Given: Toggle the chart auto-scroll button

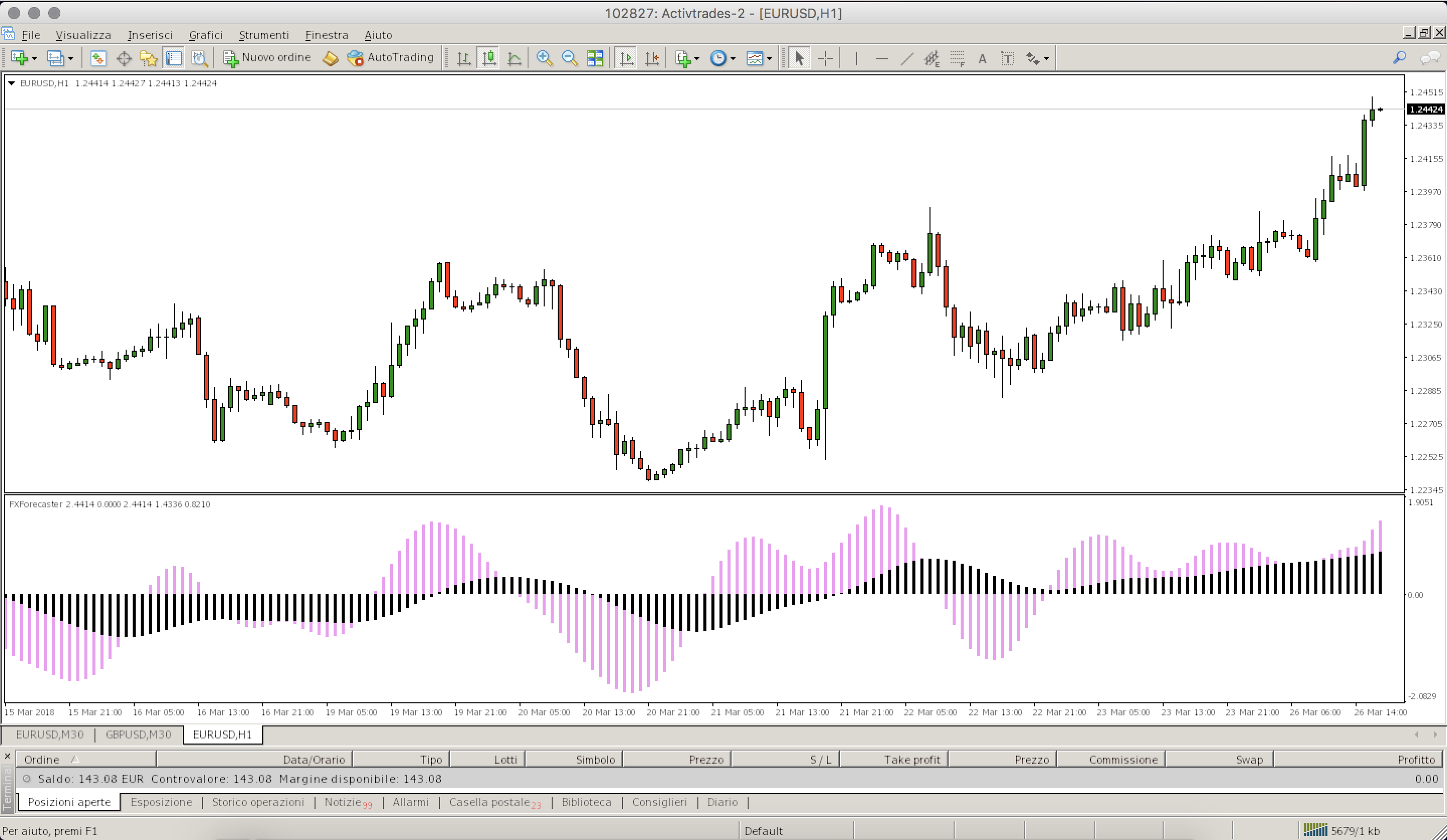Looking at the screenshot, I should (626, 58).
